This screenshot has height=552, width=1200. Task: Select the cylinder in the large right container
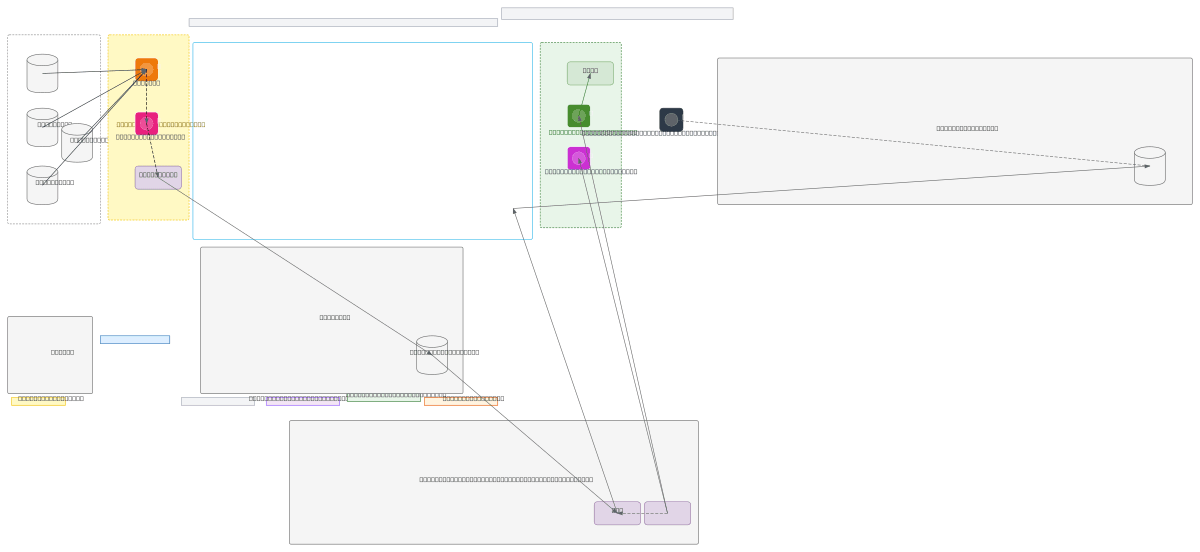(x=1149, y=166)
